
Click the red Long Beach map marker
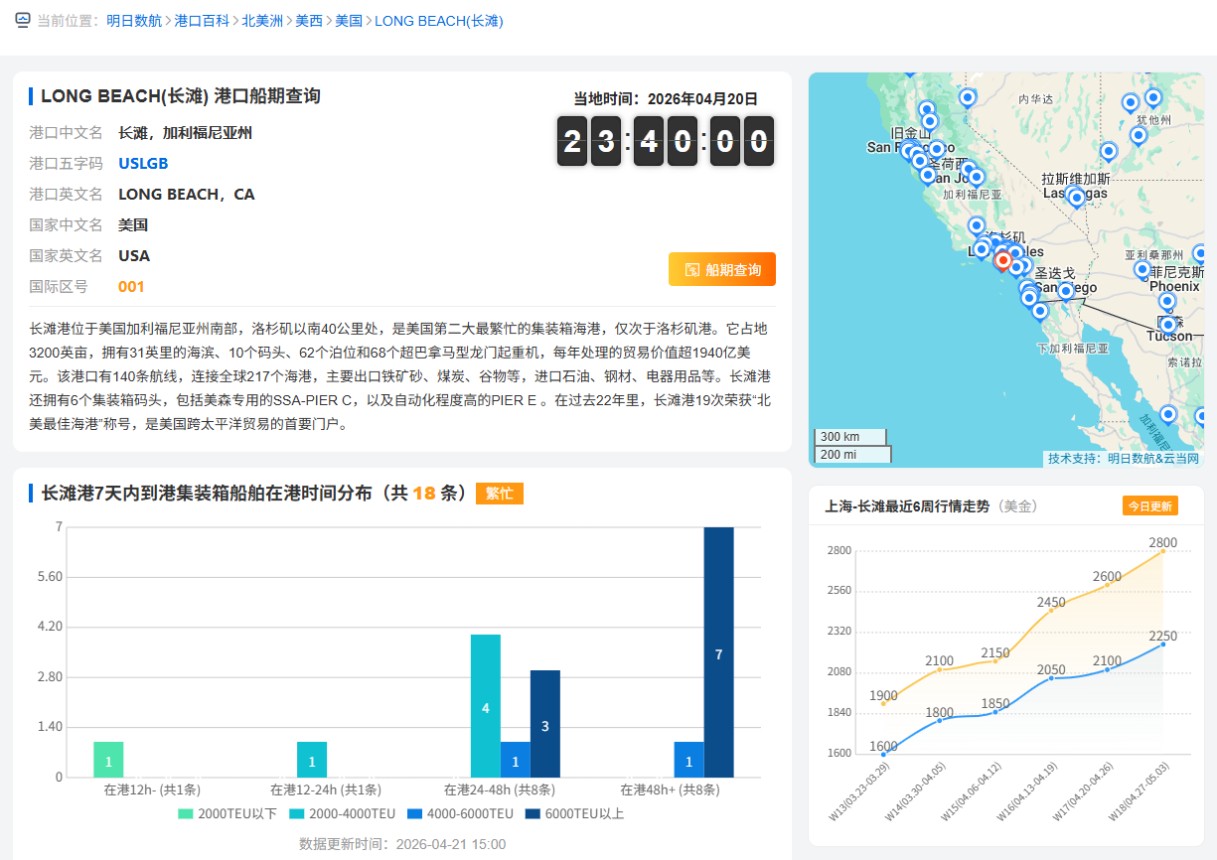pyautogui.click(x=1003, y=259)
